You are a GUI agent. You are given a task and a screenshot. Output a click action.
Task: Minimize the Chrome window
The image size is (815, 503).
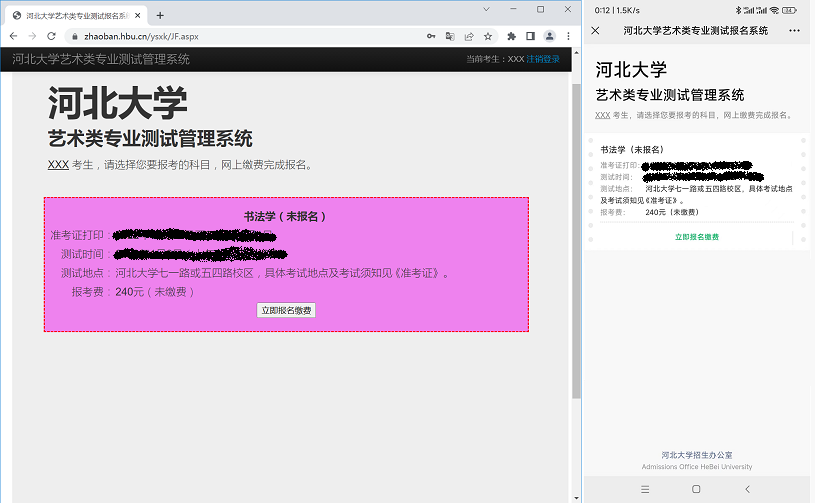pyautogui.click(x=514, y=9)
